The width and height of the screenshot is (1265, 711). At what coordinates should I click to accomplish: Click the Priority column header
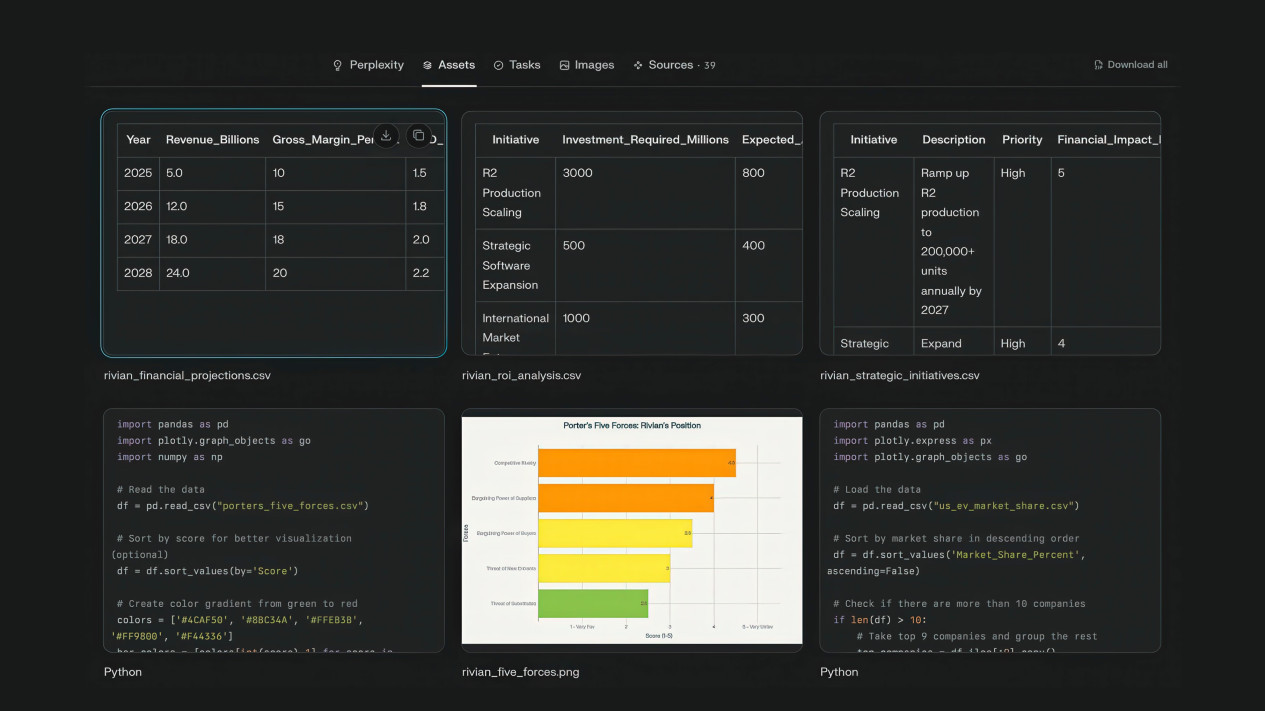tap(1022, 140)
